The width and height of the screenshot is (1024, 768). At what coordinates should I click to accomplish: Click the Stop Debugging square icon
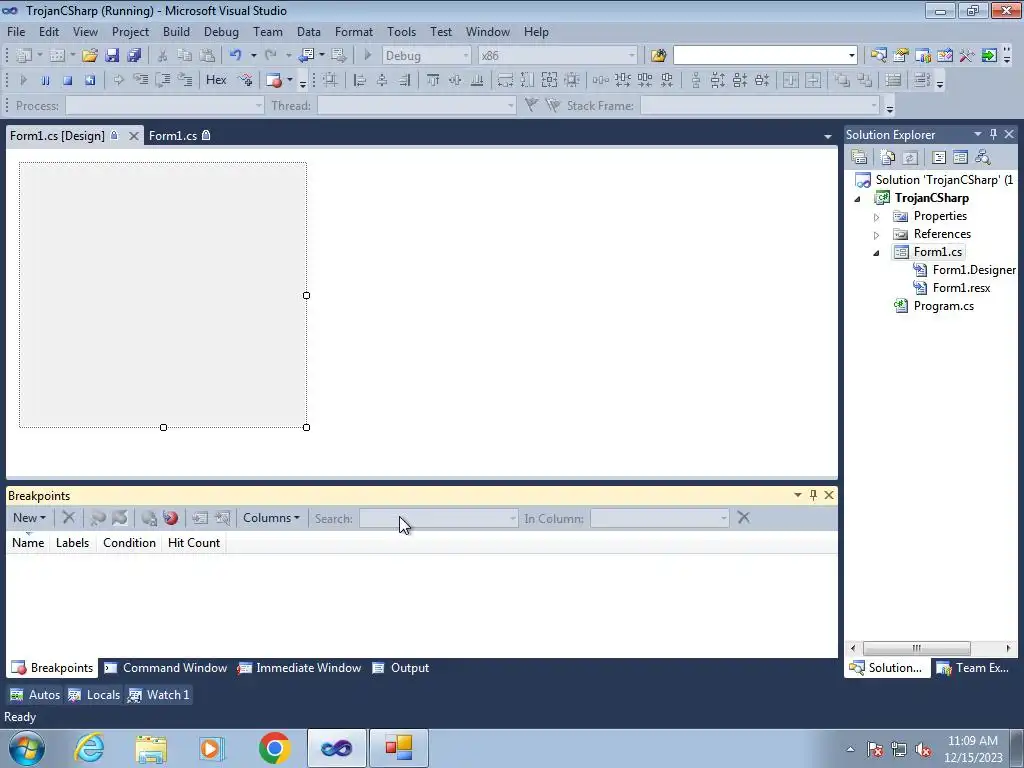[x=67, y=80]
